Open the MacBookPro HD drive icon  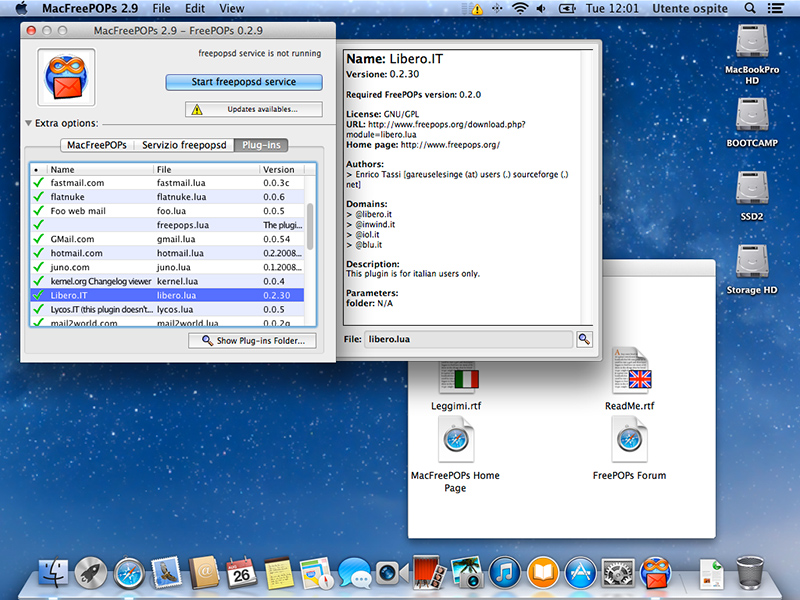coord(752,42)
